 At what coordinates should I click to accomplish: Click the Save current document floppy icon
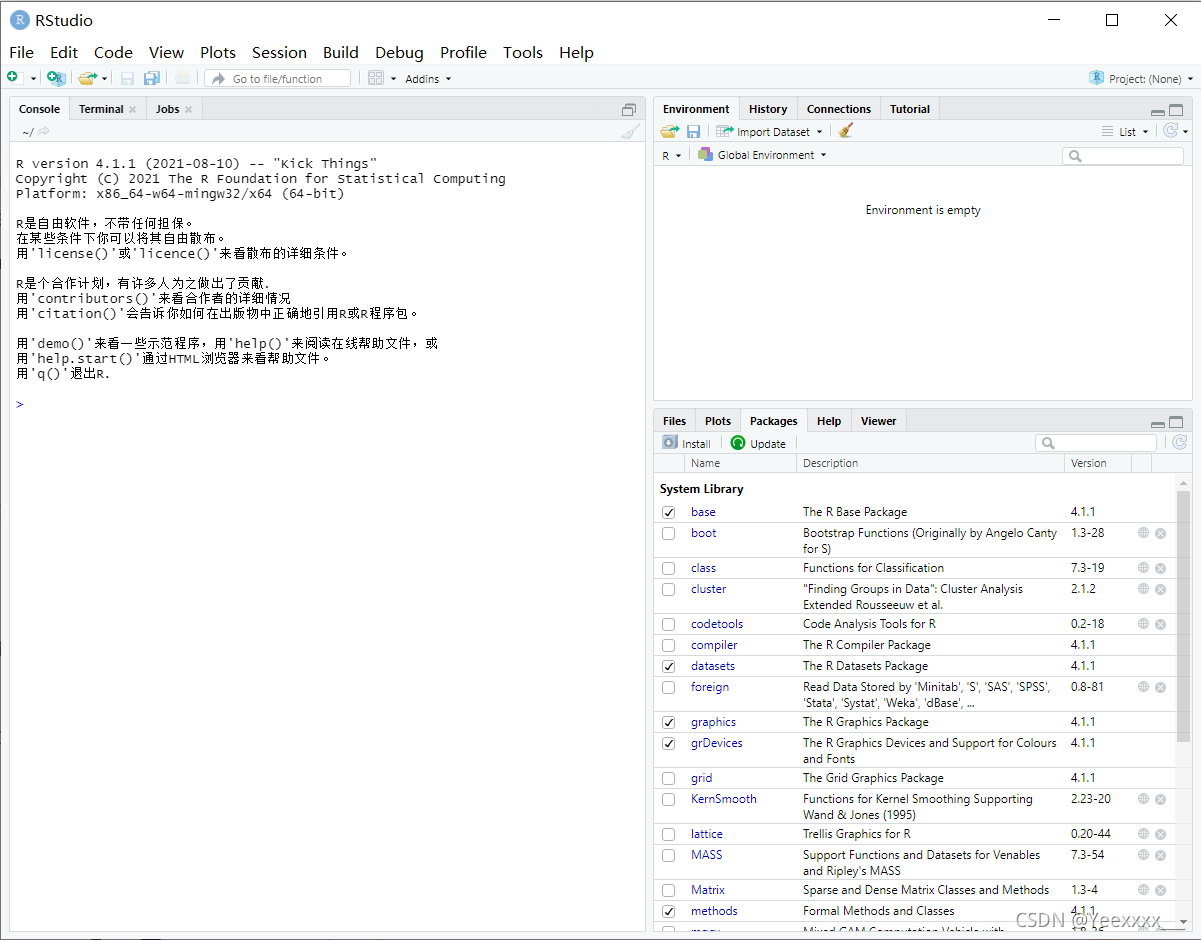click(x=127, y=78)
